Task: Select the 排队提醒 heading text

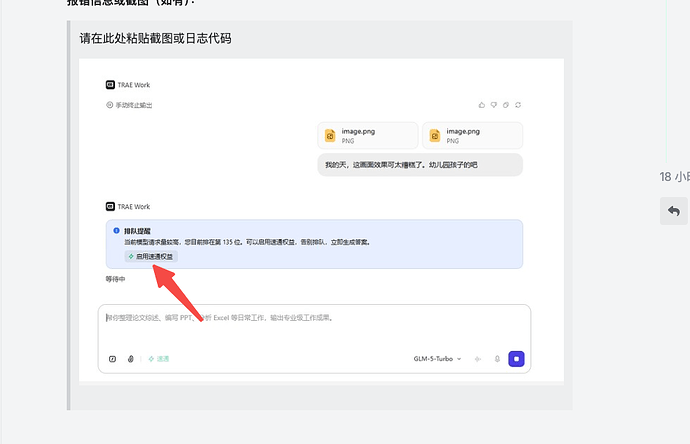Action: (x=137, y=231)
